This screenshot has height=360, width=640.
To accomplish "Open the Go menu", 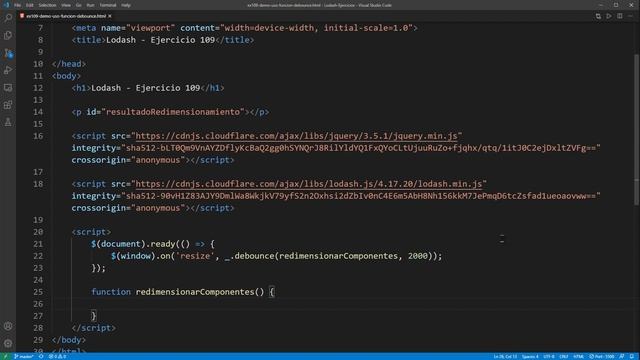I will point(78,5).
